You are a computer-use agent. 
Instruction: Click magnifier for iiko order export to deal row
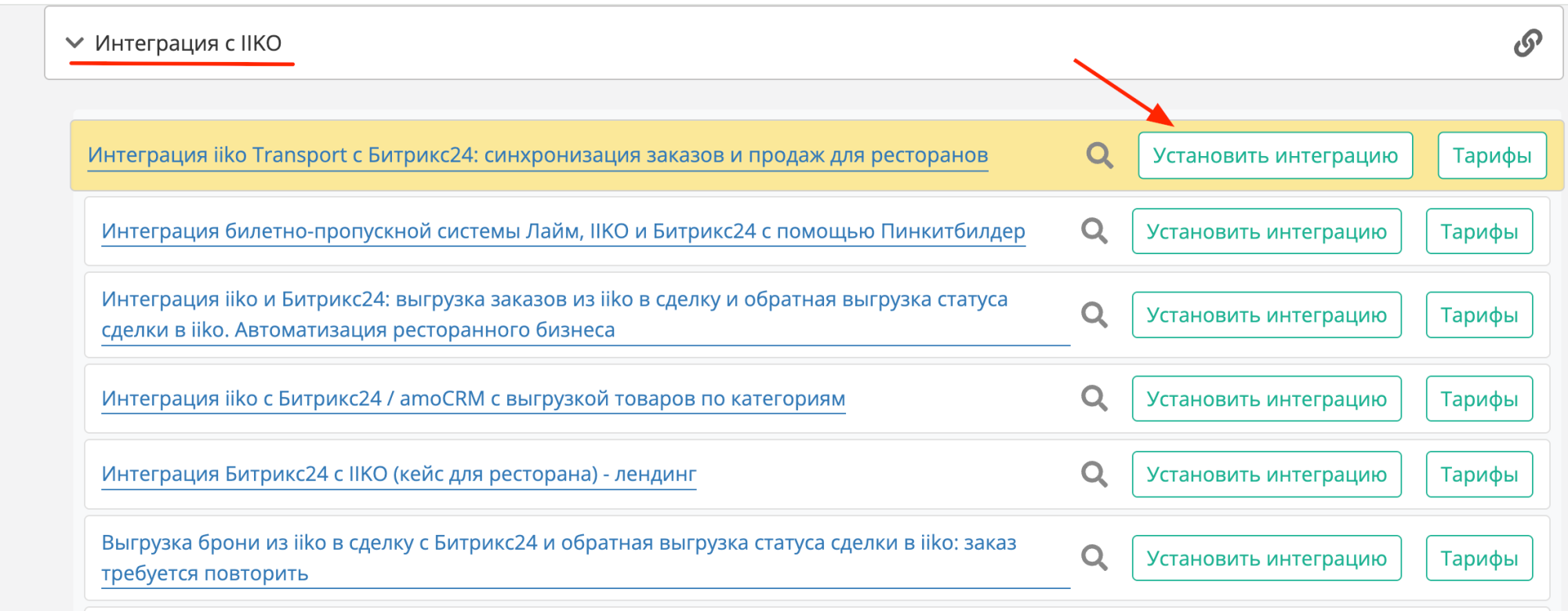pos(1094,315)
